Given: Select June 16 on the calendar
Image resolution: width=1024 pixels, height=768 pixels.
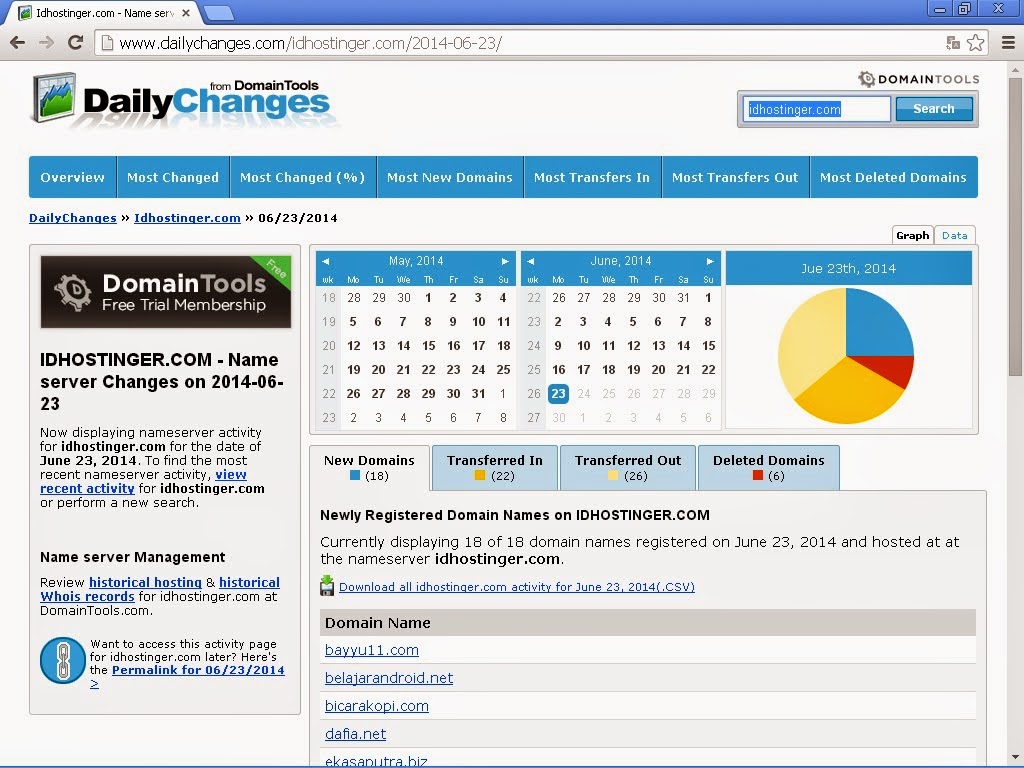Looking at the screenshot, I should coord(558,370).
